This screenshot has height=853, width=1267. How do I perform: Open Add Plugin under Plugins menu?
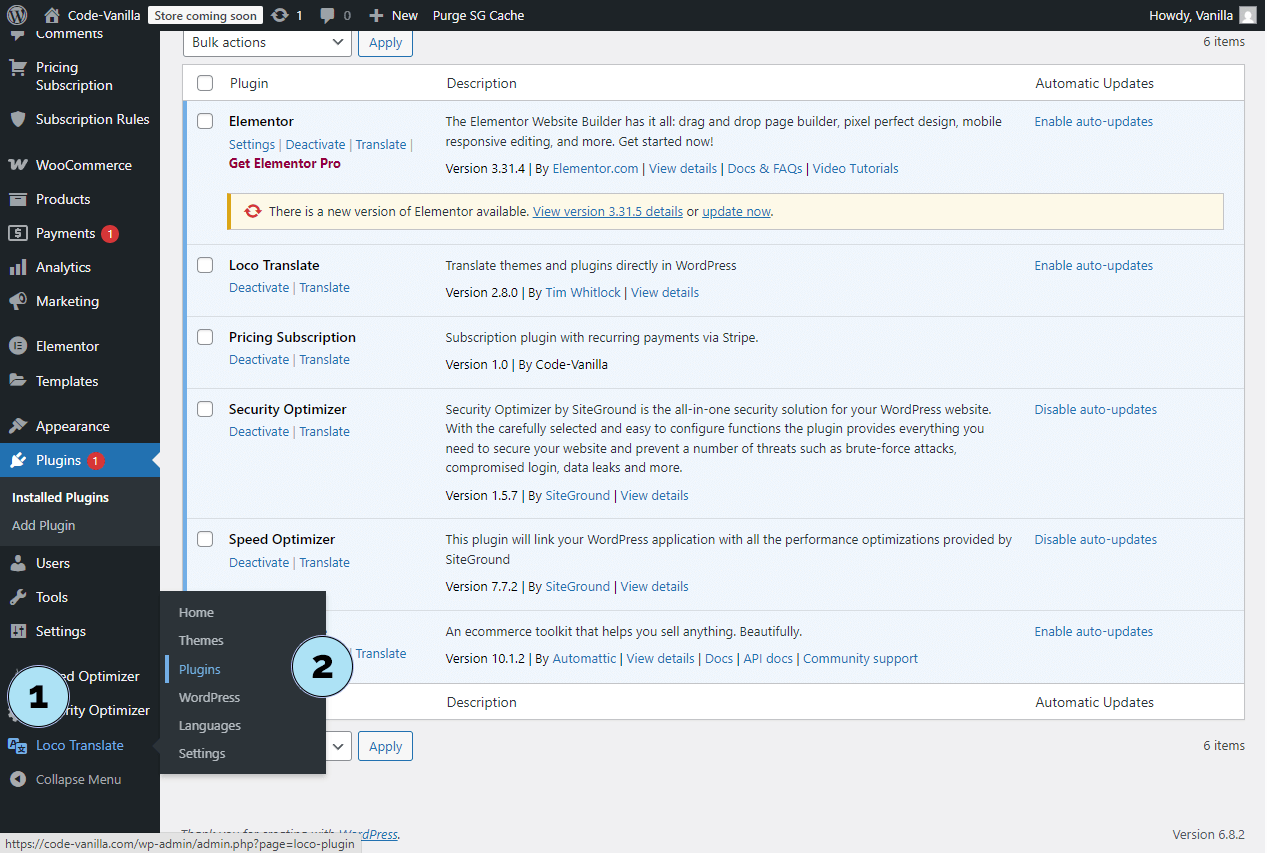[43, 525]
